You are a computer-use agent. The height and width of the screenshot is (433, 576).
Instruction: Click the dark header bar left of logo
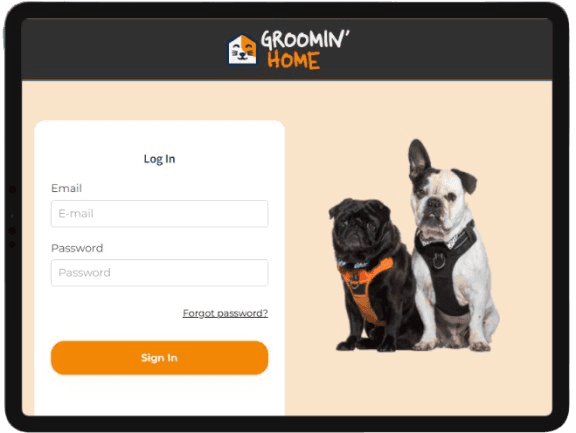(x=123, y=49)
